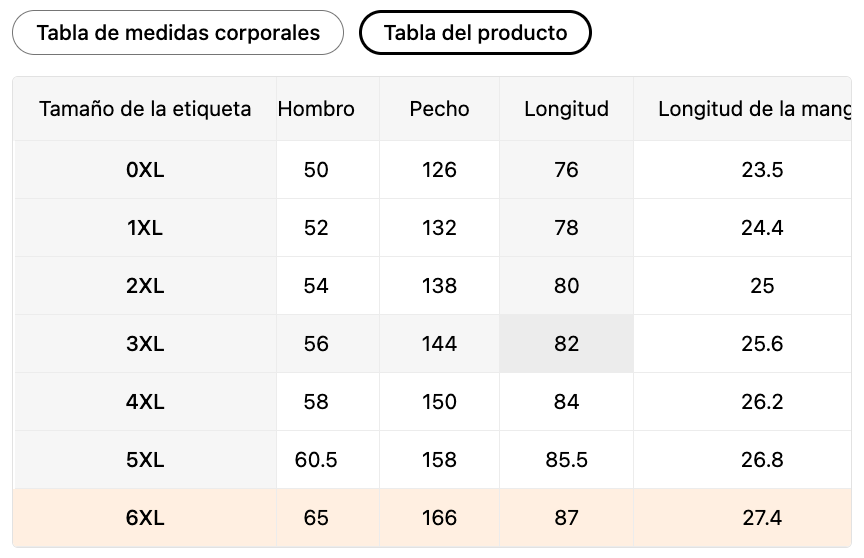Select the highlighted 6XL size row label
The width and height of the screenshot is (864, 558).
click(145, 518)
